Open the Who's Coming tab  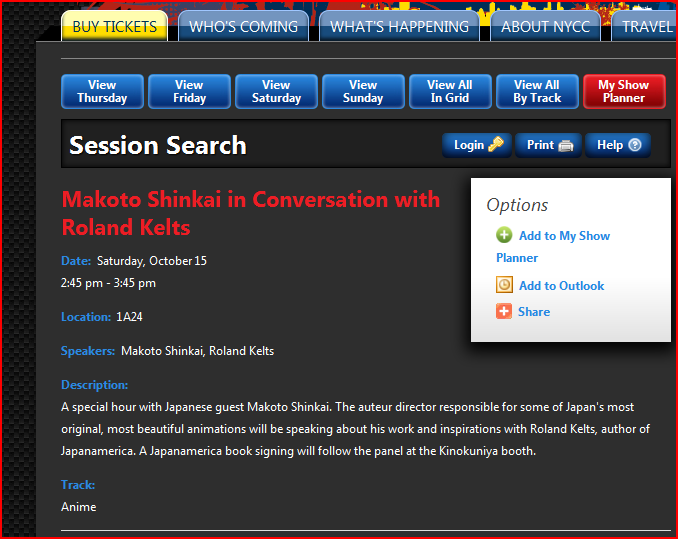243,27
